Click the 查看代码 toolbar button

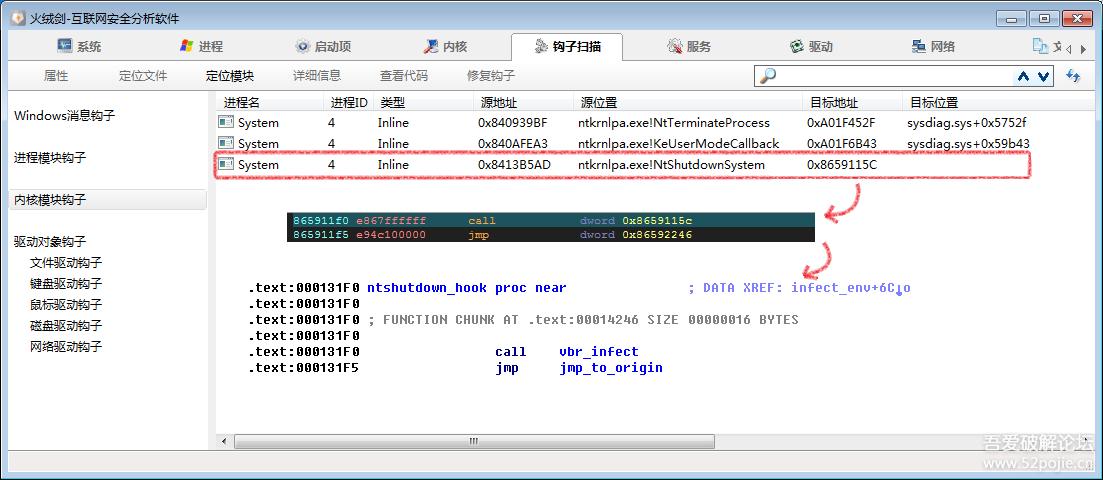click(x=404, y=75)
